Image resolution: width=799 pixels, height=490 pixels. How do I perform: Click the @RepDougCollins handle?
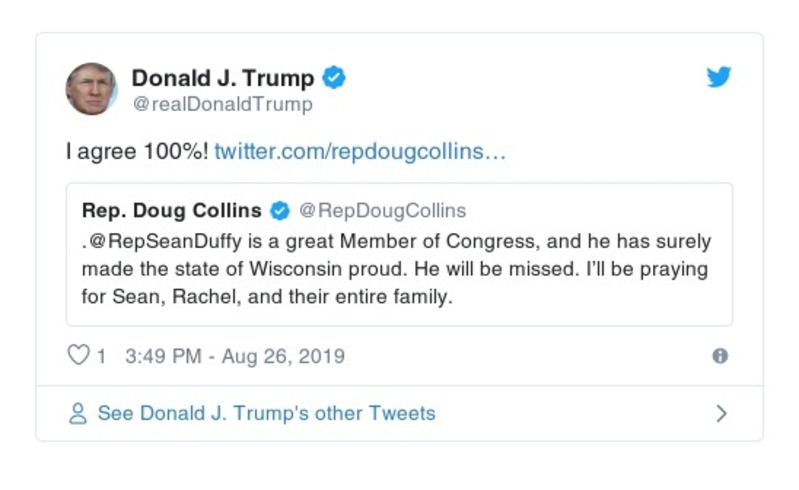(383, 211)
